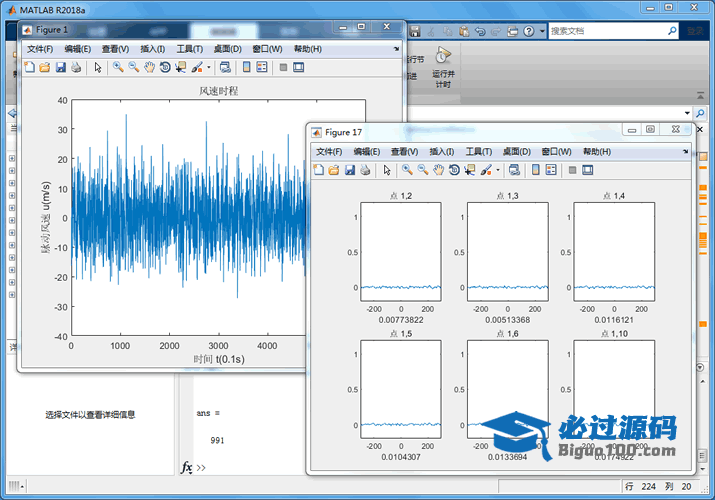Select Brush data tool in Figure 1
Screen dimensions: 715x500
(x=197, y=67)
